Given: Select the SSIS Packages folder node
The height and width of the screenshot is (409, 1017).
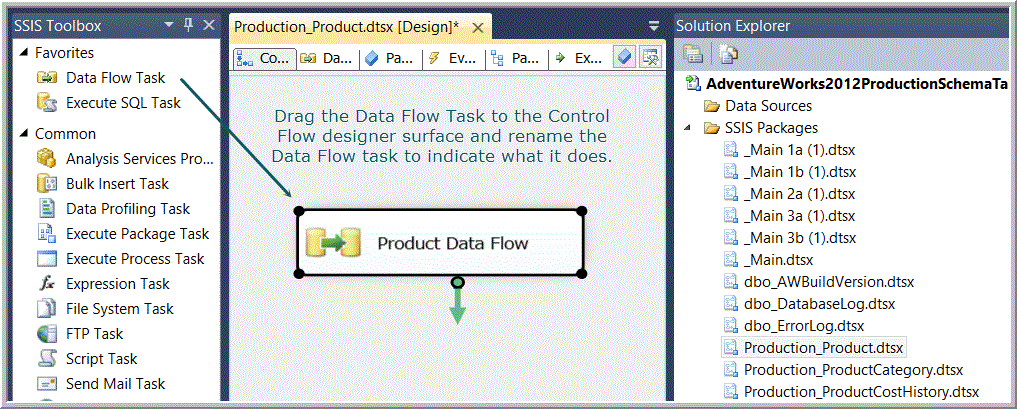Looking at the screenshot, I should click(x=761, y=128).
